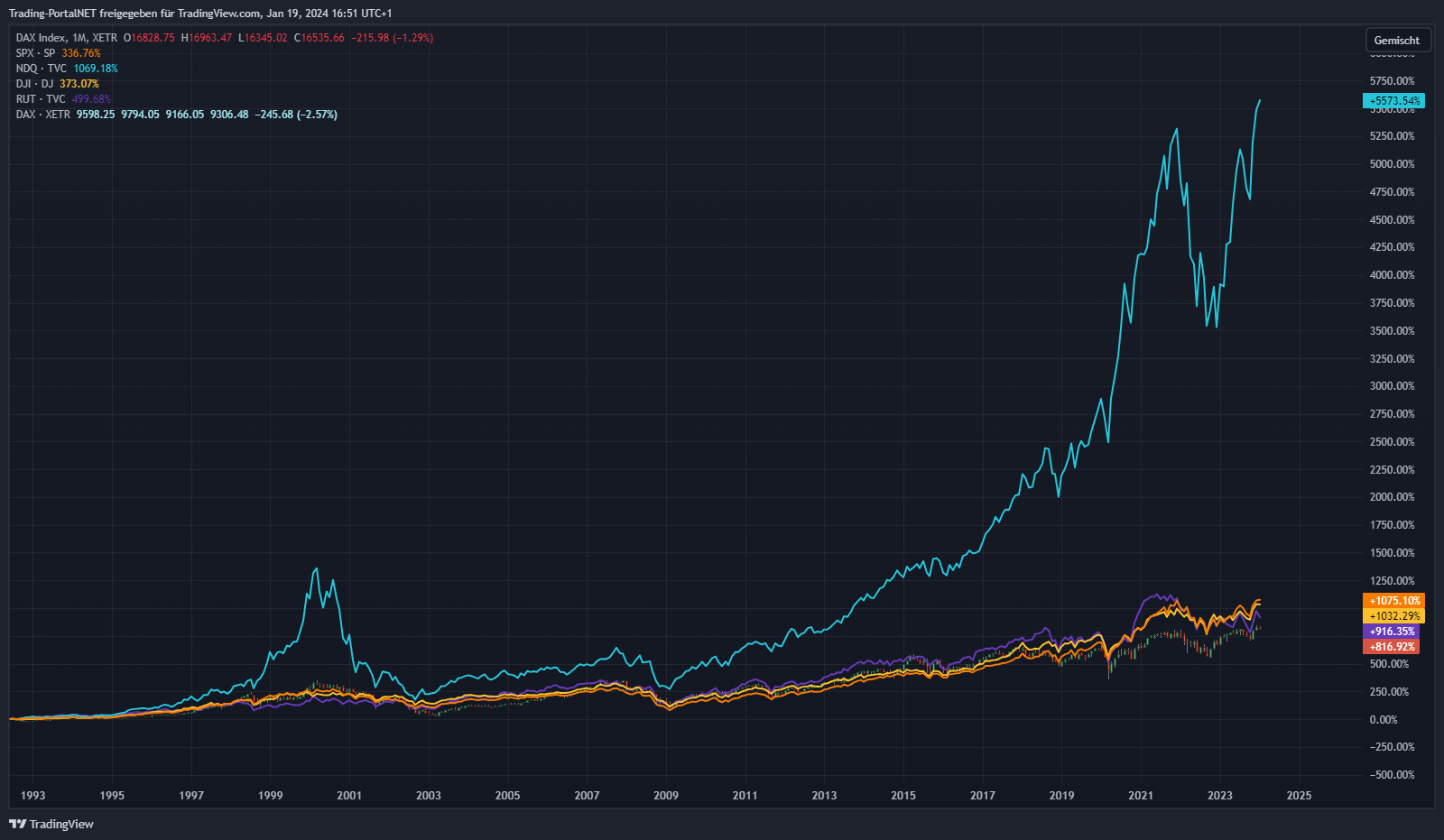Select the SPX · SP legend entry
The height and width of the screenshot is (840, 1444).
[35, 53]
